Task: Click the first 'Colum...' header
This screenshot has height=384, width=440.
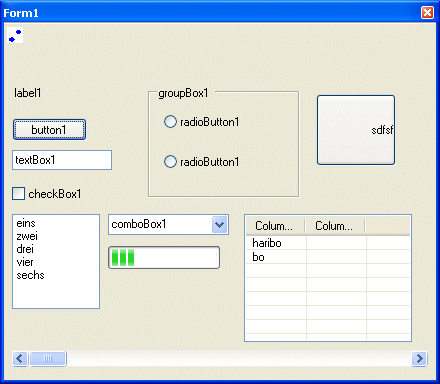Action: click(x=276, y=226)
